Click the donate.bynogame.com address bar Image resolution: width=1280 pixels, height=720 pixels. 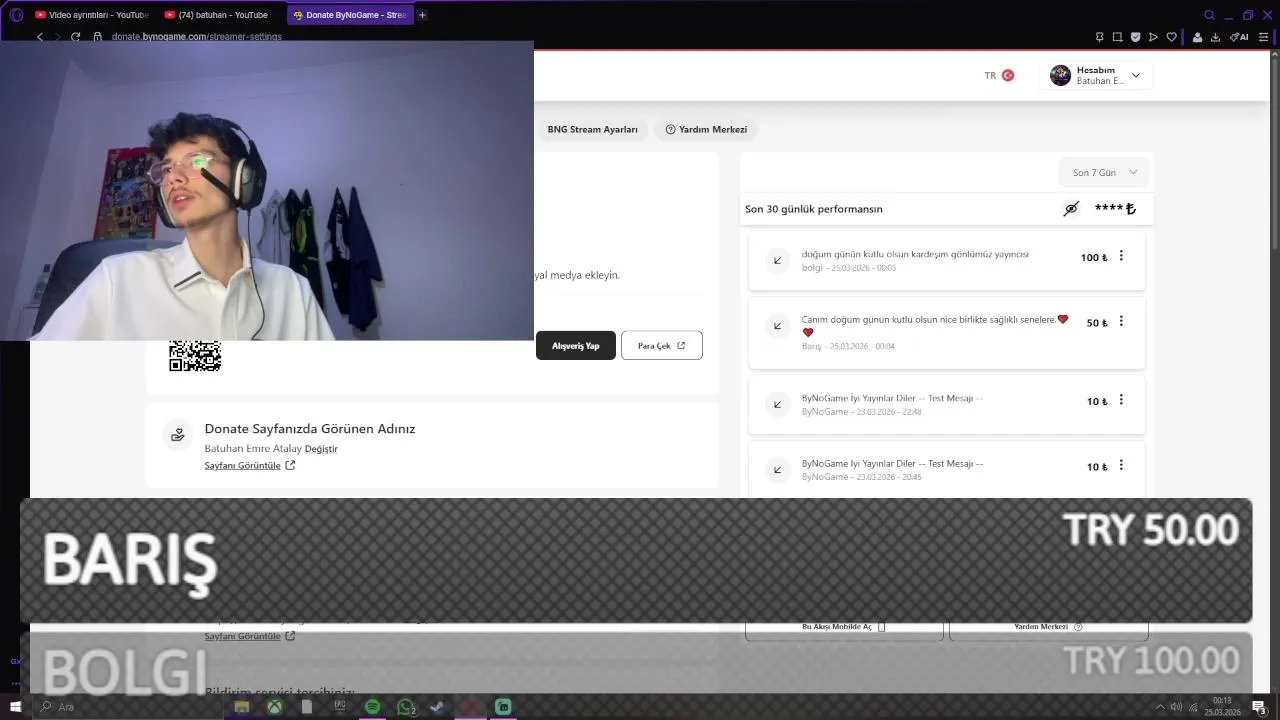tap(197, 37)
